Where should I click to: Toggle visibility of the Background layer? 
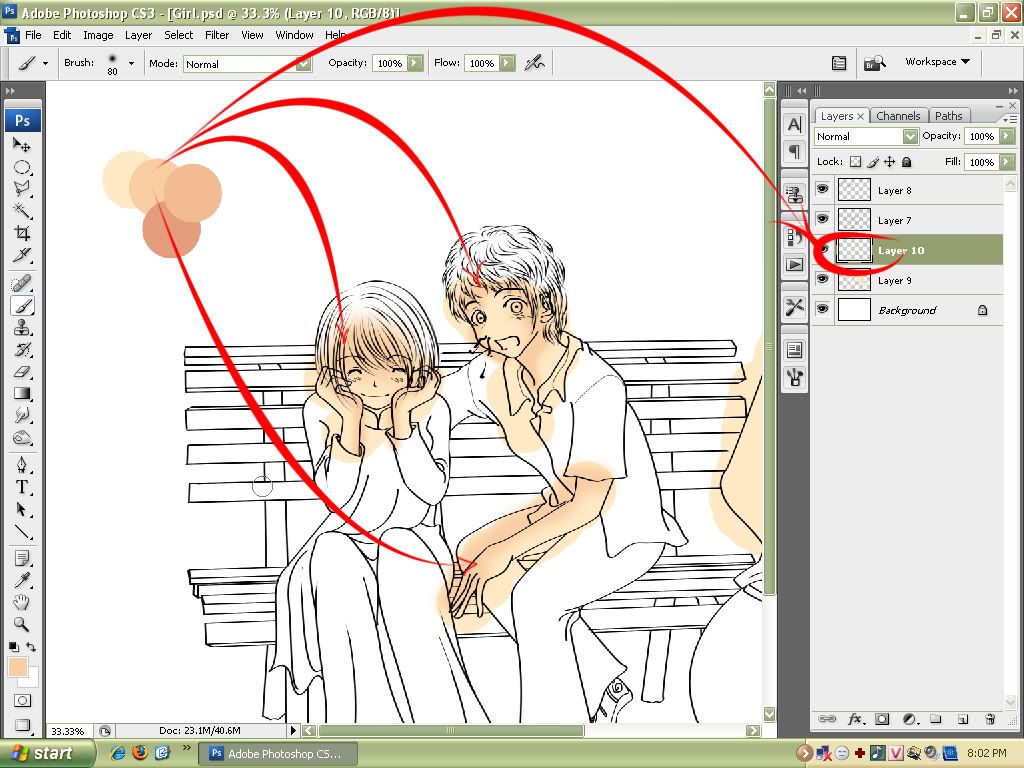coord(823,310)
